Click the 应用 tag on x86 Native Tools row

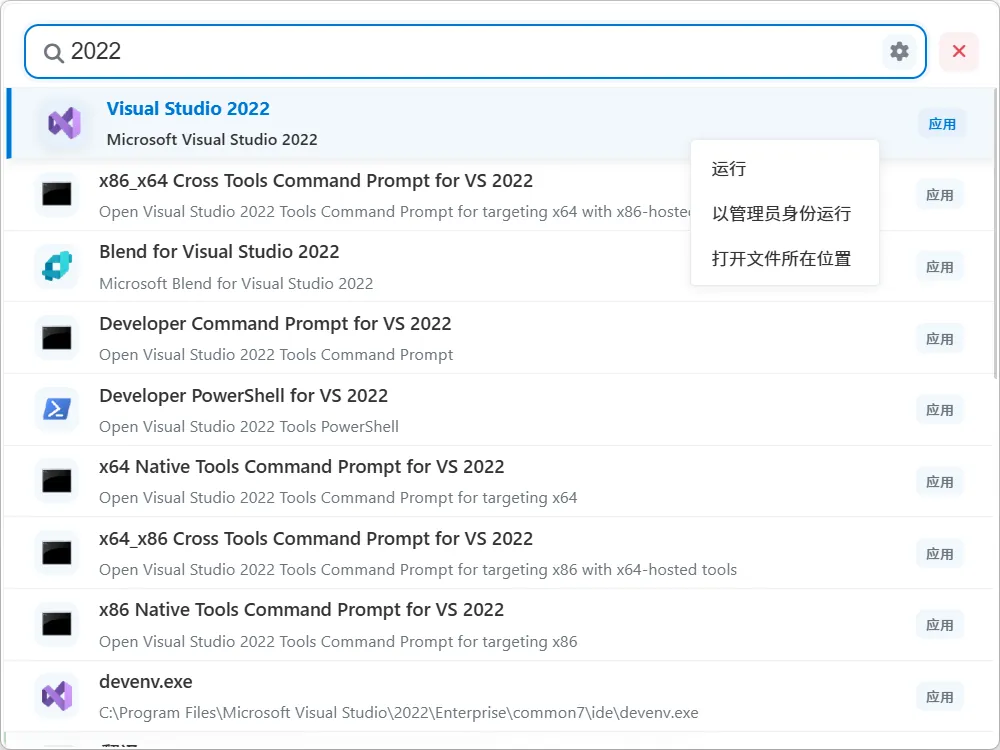coord(940,625)
